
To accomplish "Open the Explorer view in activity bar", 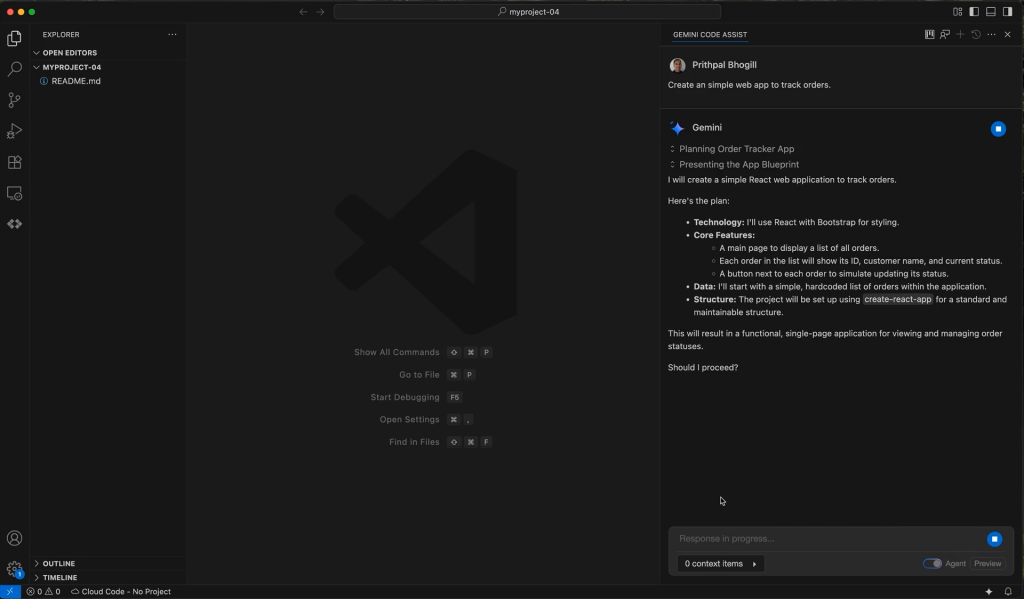I will (14, 38).
